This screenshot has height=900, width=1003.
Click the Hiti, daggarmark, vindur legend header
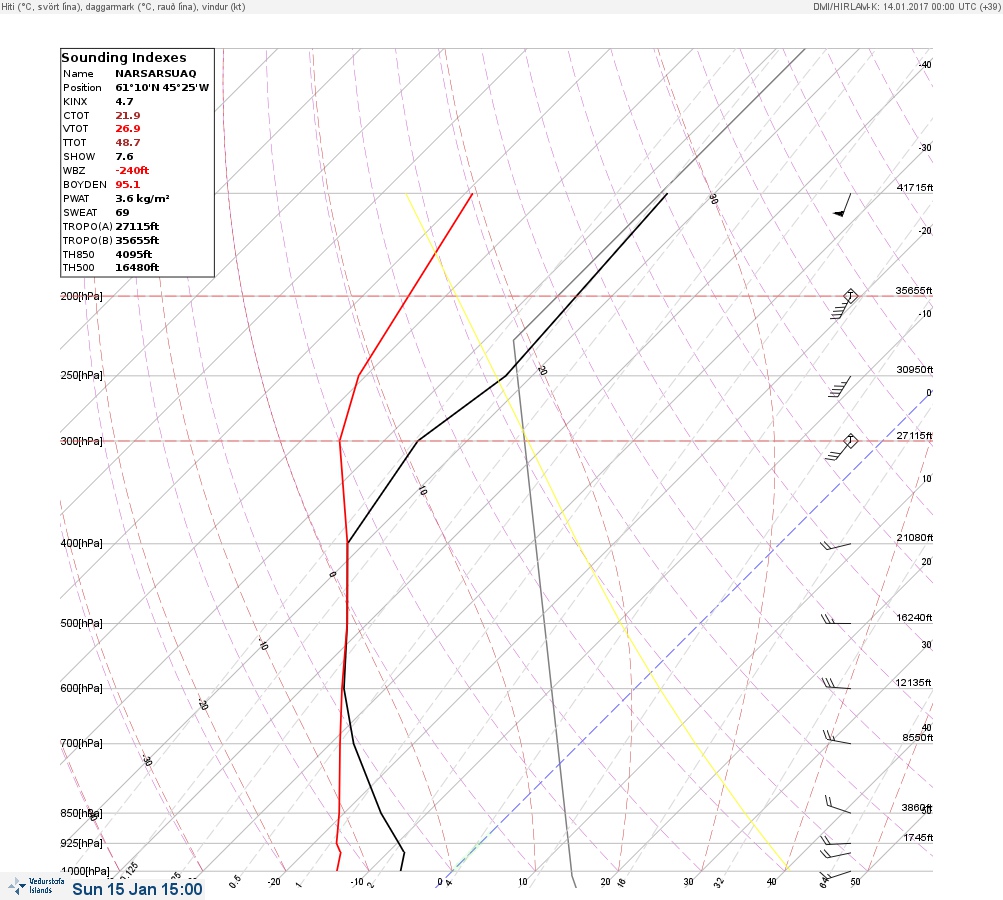pyautogui.click(x=123, y=6)
